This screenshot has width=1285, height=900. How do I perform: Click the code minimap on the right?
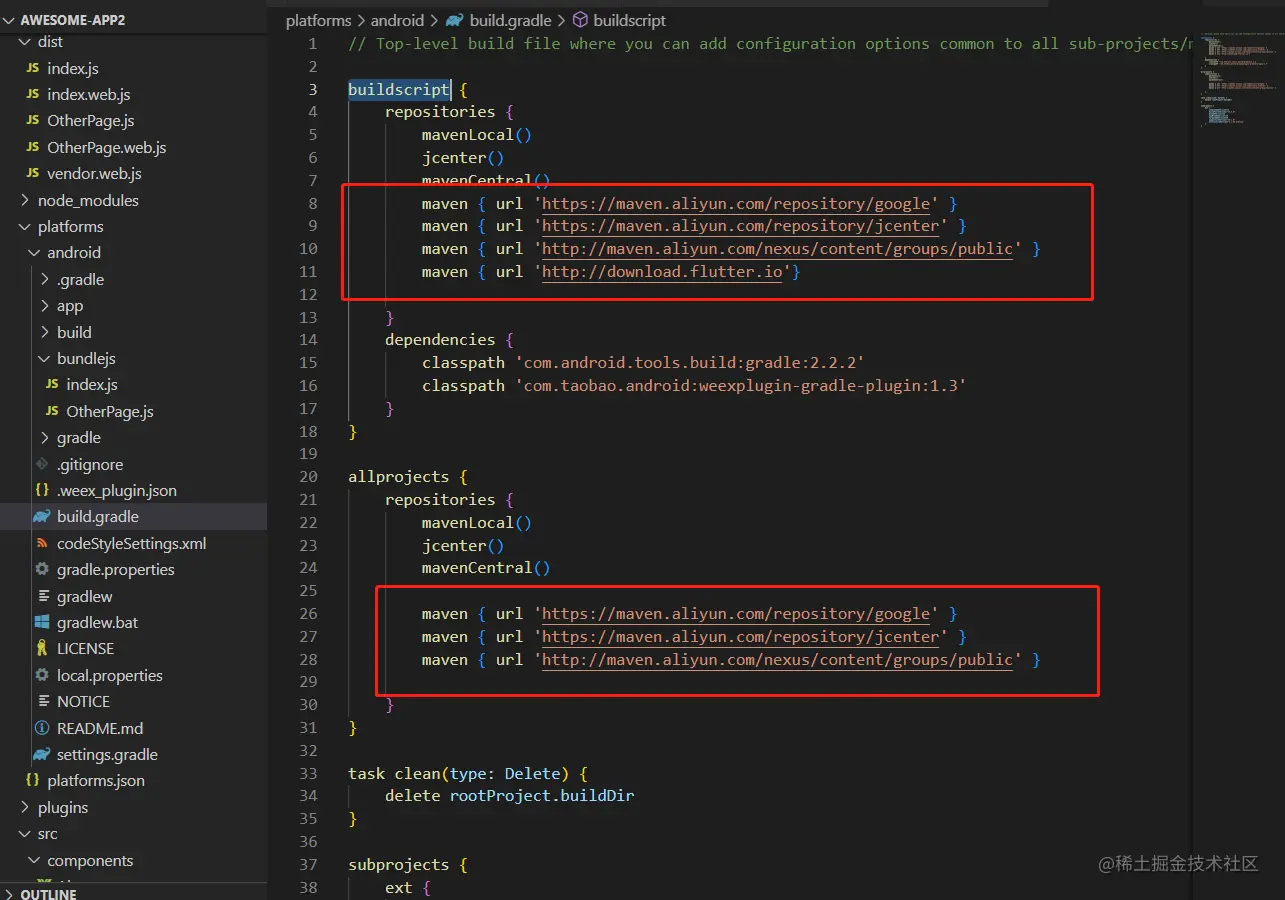click(1237, 80)
